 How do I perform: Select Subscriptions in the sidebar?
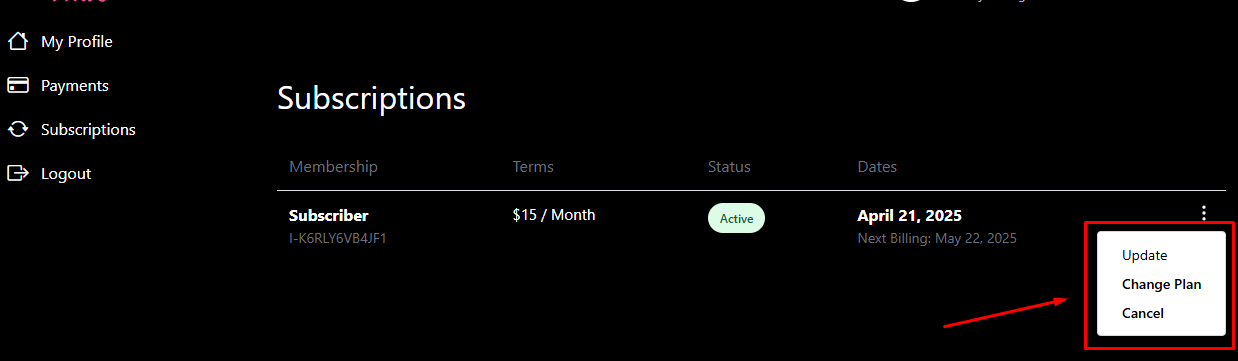pyautogui.click(x=88, y=130)
